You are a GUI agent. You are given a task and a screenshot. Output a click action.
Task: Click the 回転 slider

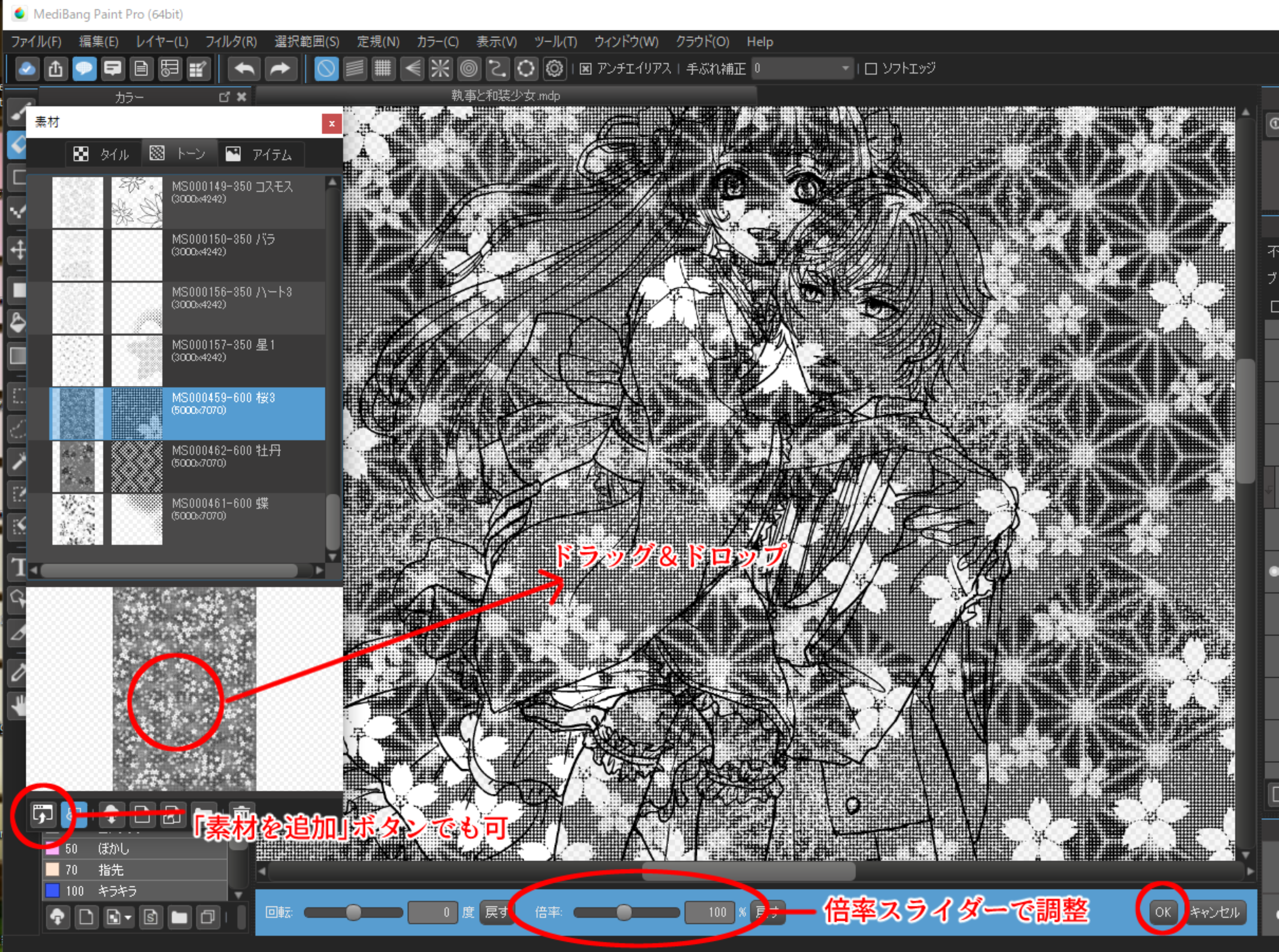(x=353, y=912)
